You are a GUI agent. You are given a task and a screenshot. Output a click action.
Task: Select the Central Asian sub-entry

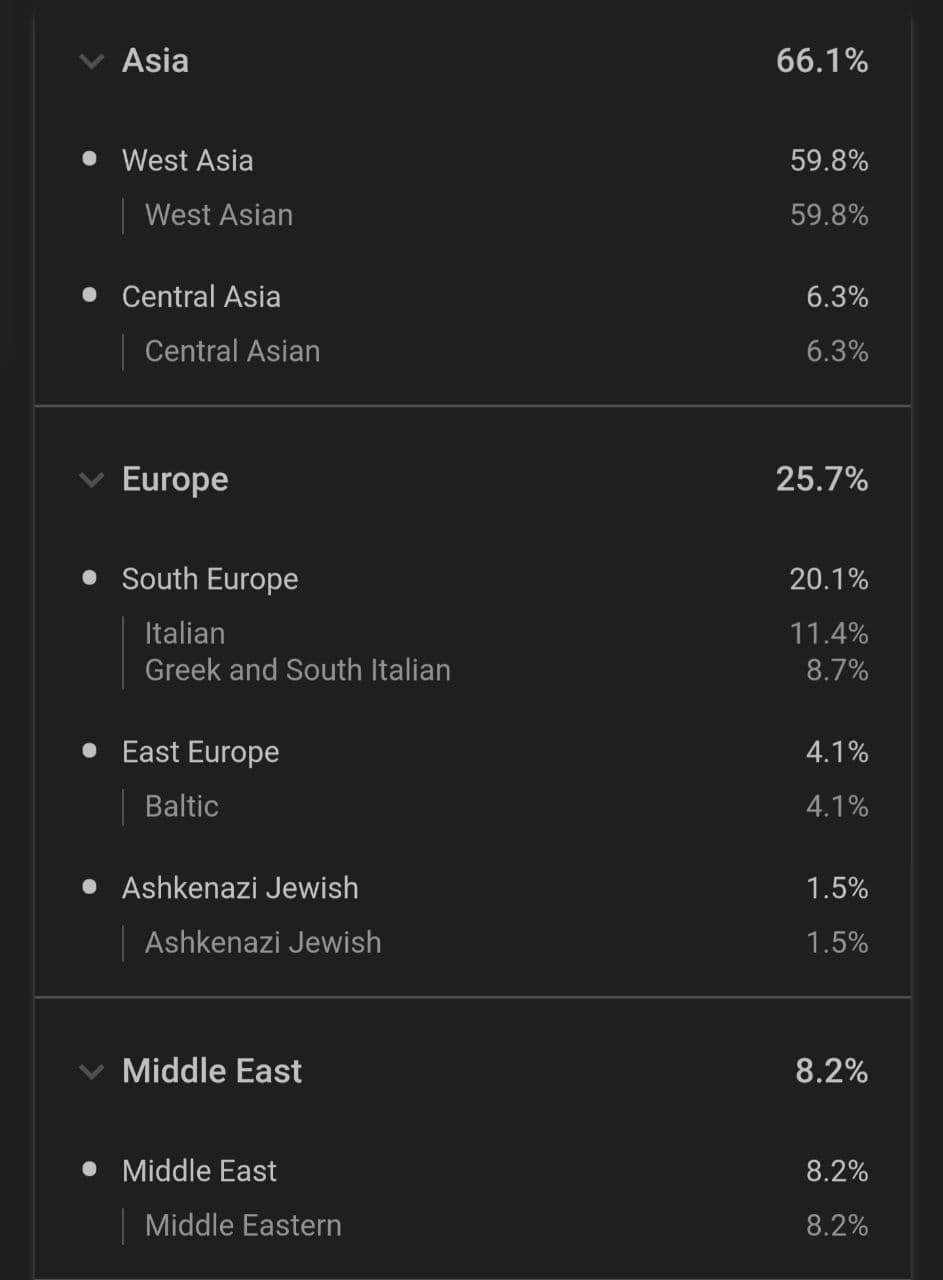point(232,351)
